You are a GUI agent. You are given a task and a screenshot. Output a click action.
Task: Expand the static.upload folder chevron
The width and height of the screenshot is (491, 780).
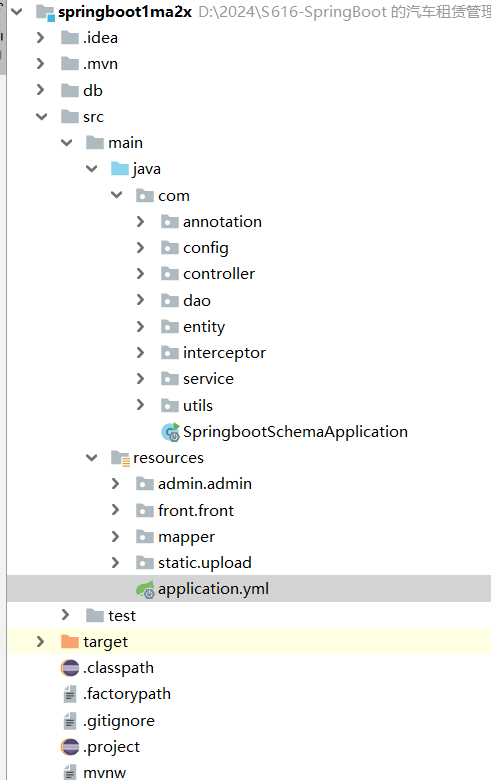[115, 563]
